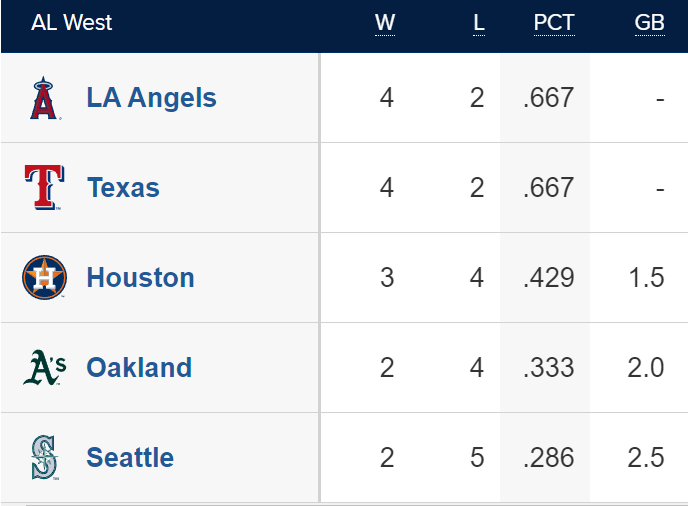Click the Houston Astros star logo

[x=44, y=277]
